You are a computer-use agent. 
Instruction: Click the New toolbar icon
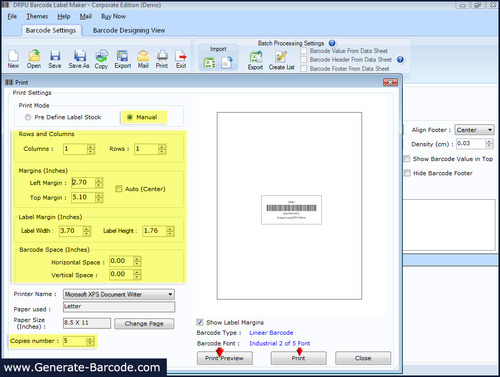click(x=13, y=59)
